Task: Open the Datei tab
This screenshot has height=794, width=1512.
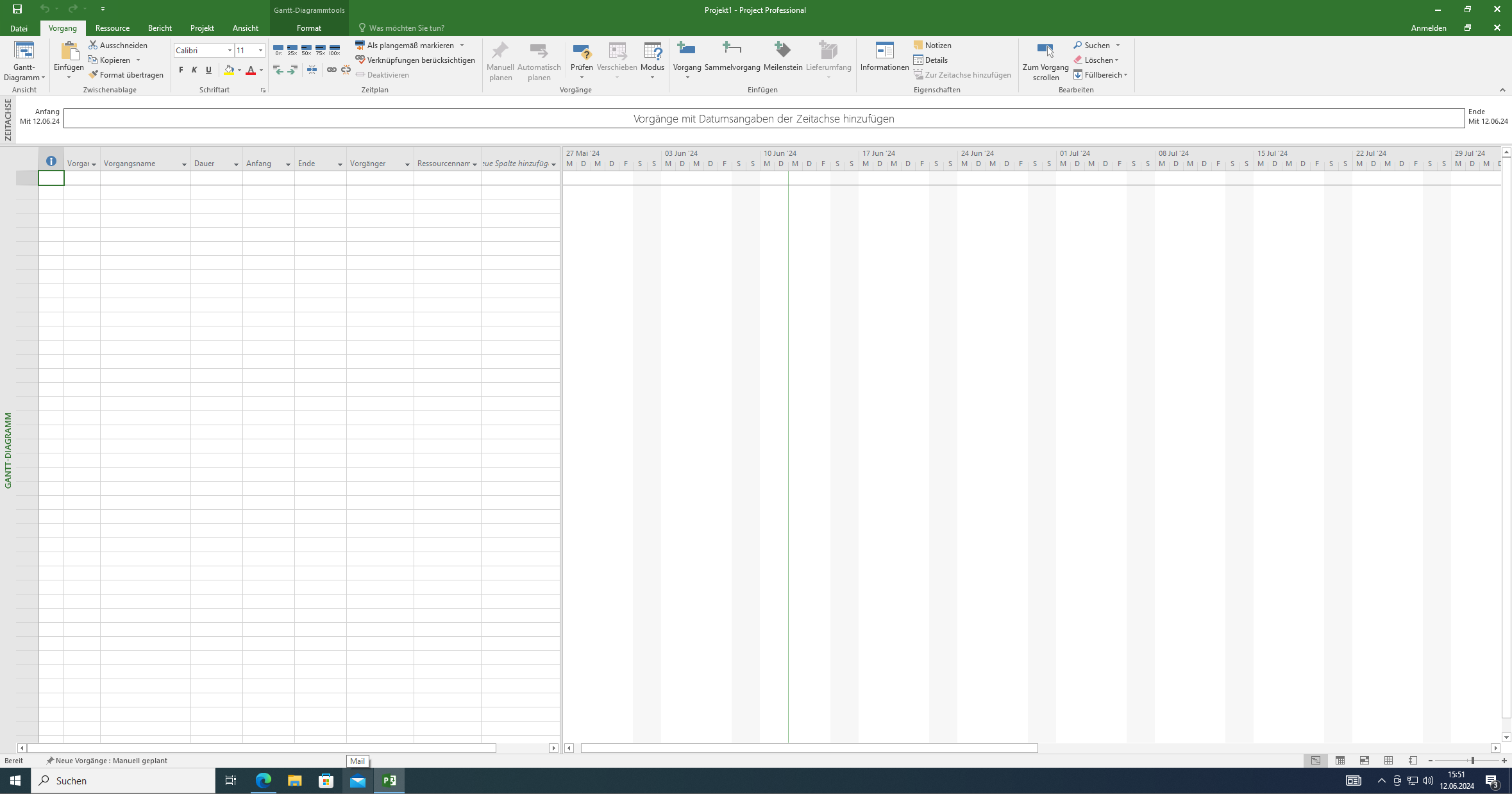Action: [x=19, y=28]
